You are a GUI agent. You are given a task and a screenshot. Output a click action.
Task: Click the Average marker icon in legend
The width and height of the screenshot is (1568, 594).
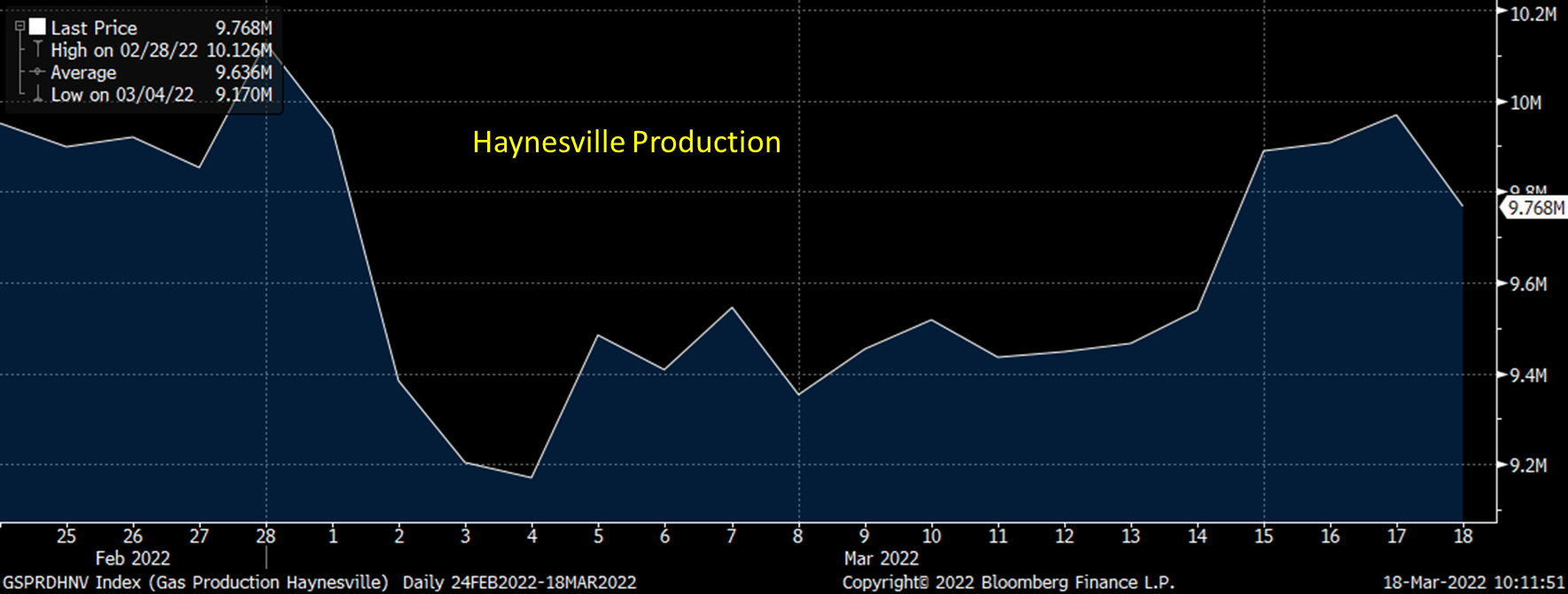click(x=37, y=72)
